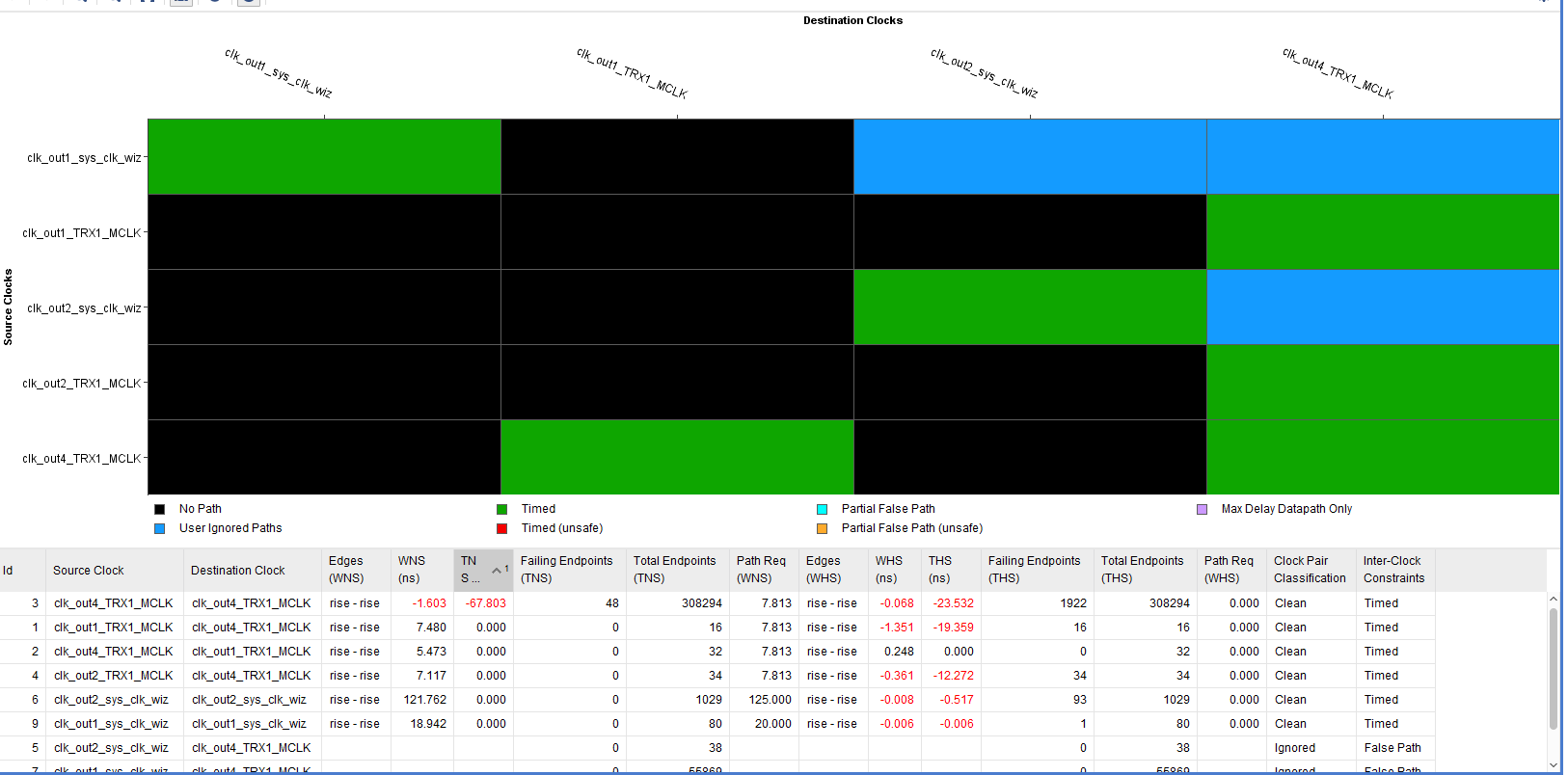The height and width of the screenshot is (775, 1568).
Task: Select green cell clk_out4_TRX1_MCLK to clk_out1_TRX1_MCLK
Action: [677, 458]
